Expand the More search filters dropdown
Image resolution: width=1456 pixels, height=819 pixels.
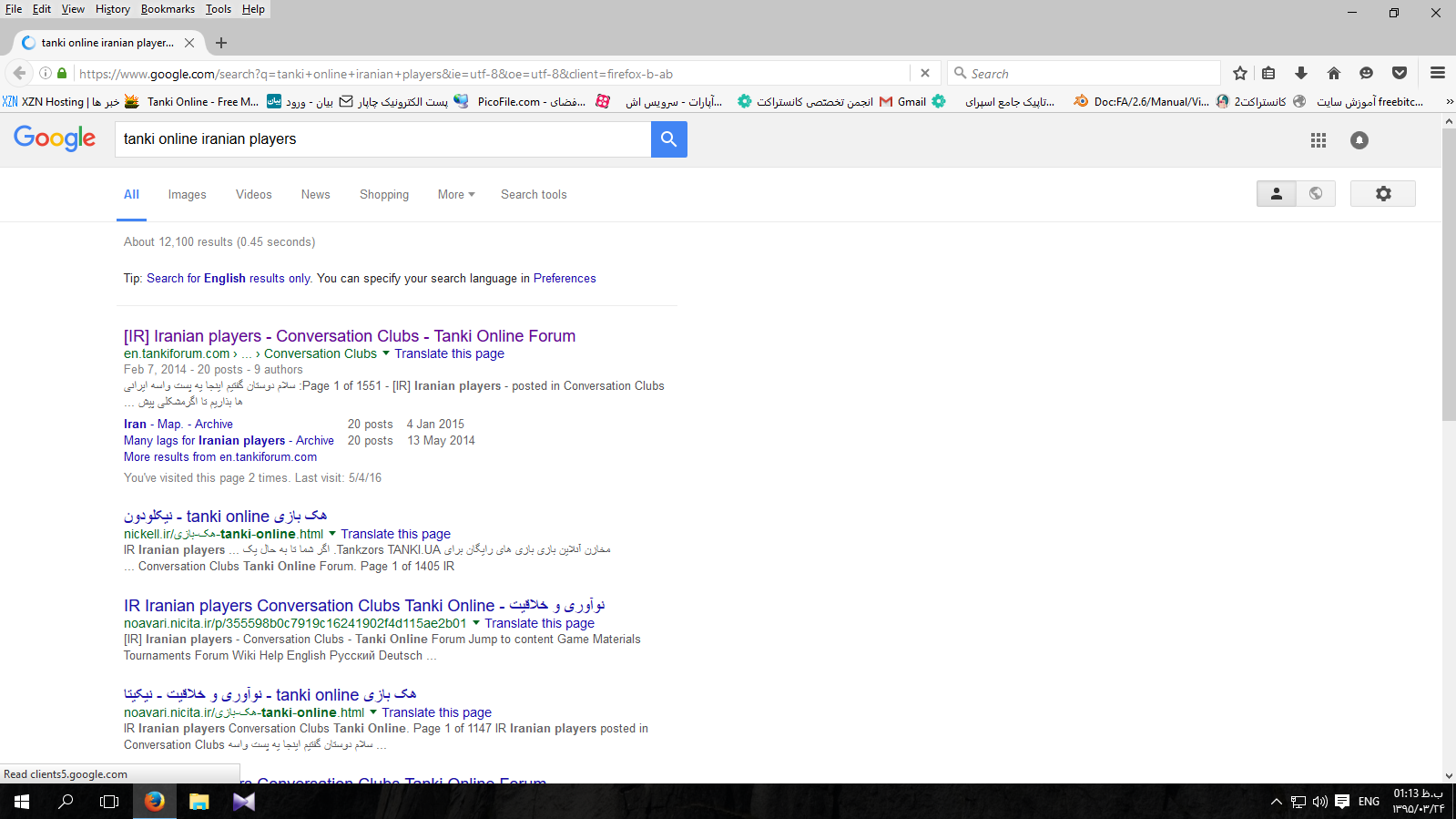[455, 195]
